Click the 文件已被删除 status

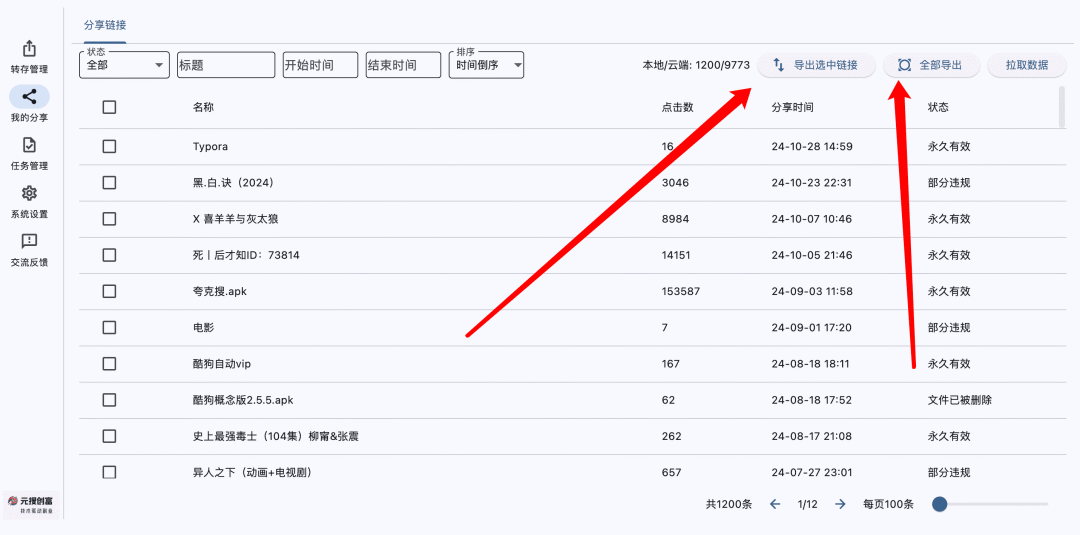(959, 400)
